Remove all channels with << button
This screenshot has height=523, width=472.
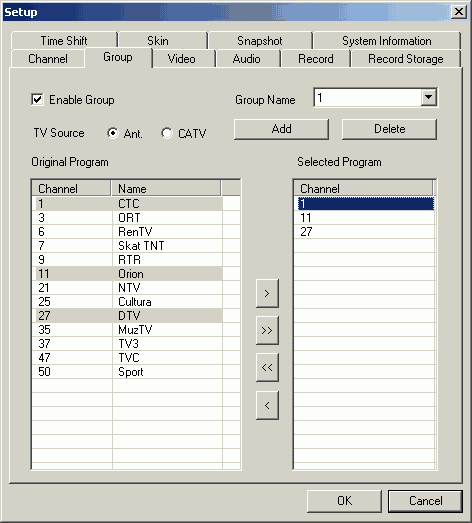(x=267, y=368)
